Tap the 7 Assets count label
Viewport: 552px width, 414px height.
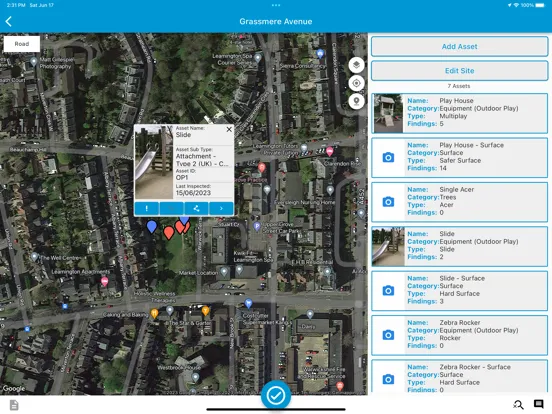point(459,86)
